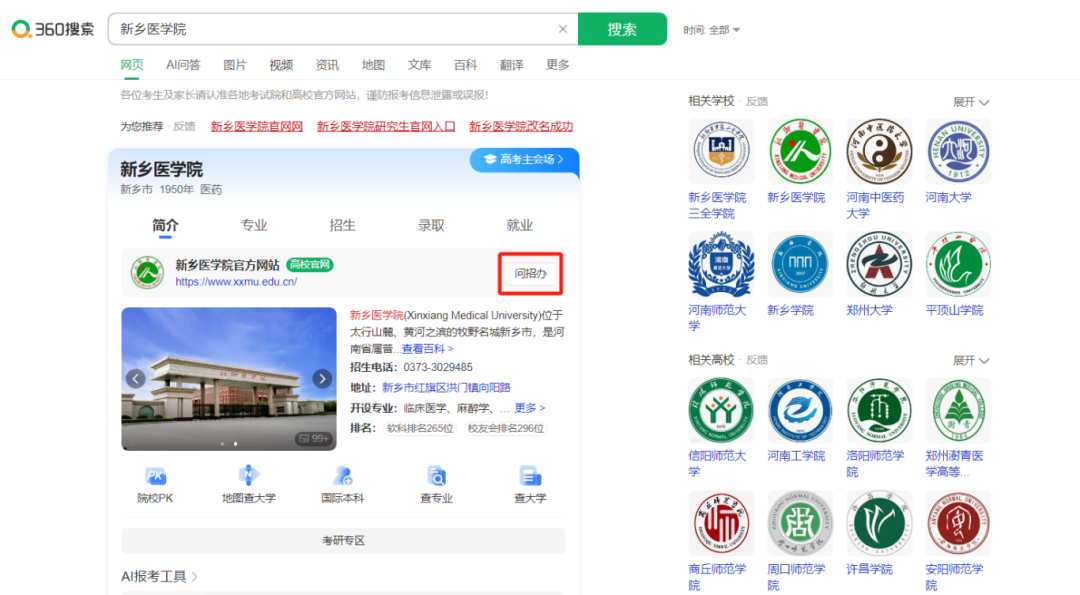Image resolution: width=1080 pixels, height=595 pixels.
Task: Open the 郑州澍青医学高等 logo
Action: [x=958, y=410]
